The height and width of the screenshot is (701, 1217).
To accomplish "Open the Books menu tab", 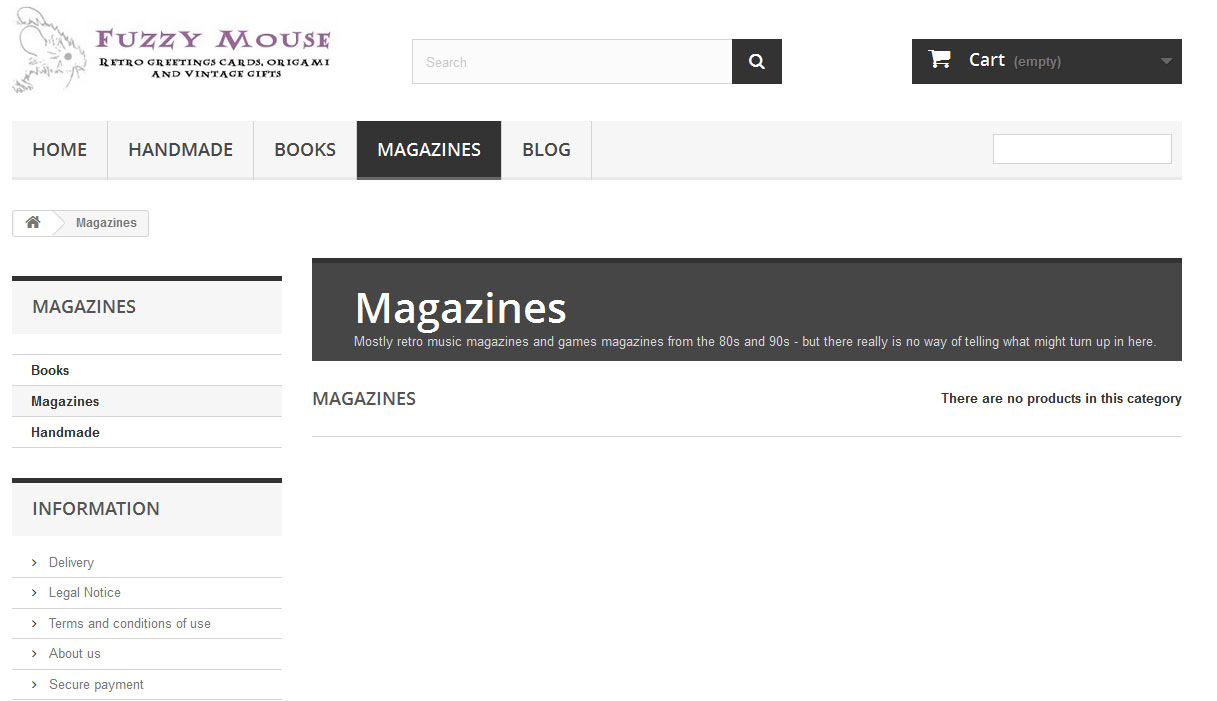I will click(x=305, y=150).
